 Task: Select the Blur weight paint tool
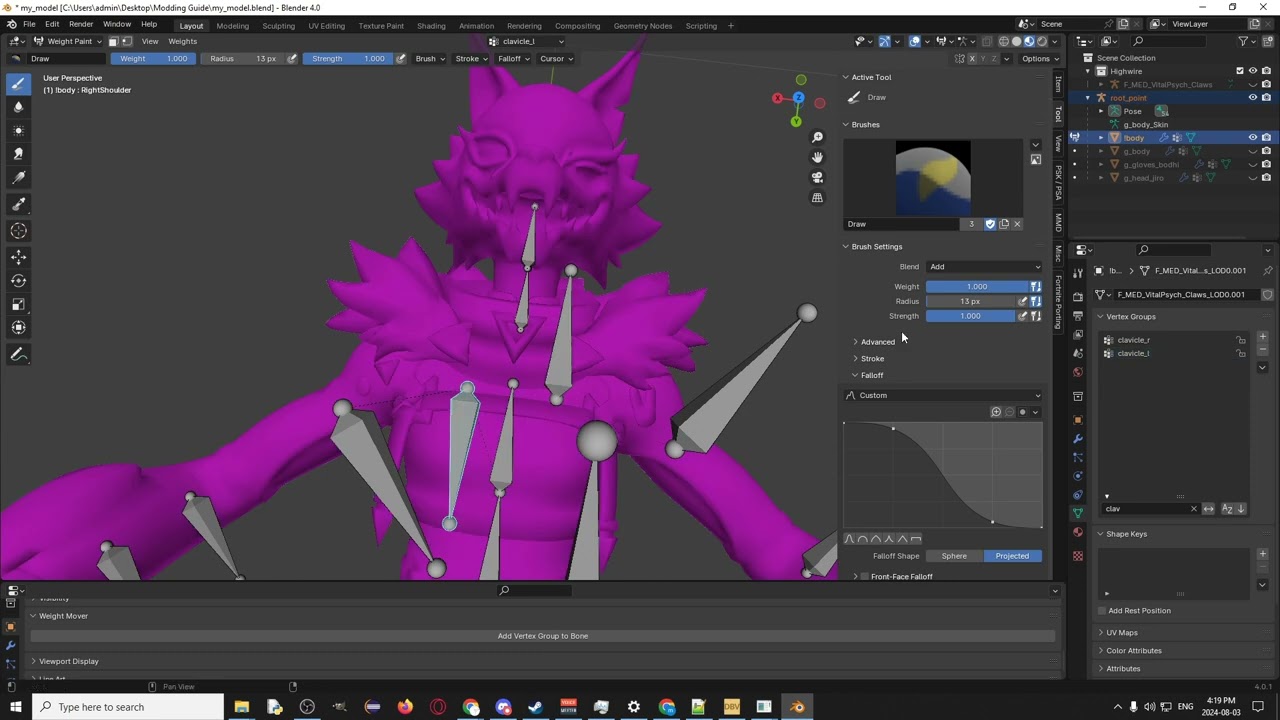[18, 107]
